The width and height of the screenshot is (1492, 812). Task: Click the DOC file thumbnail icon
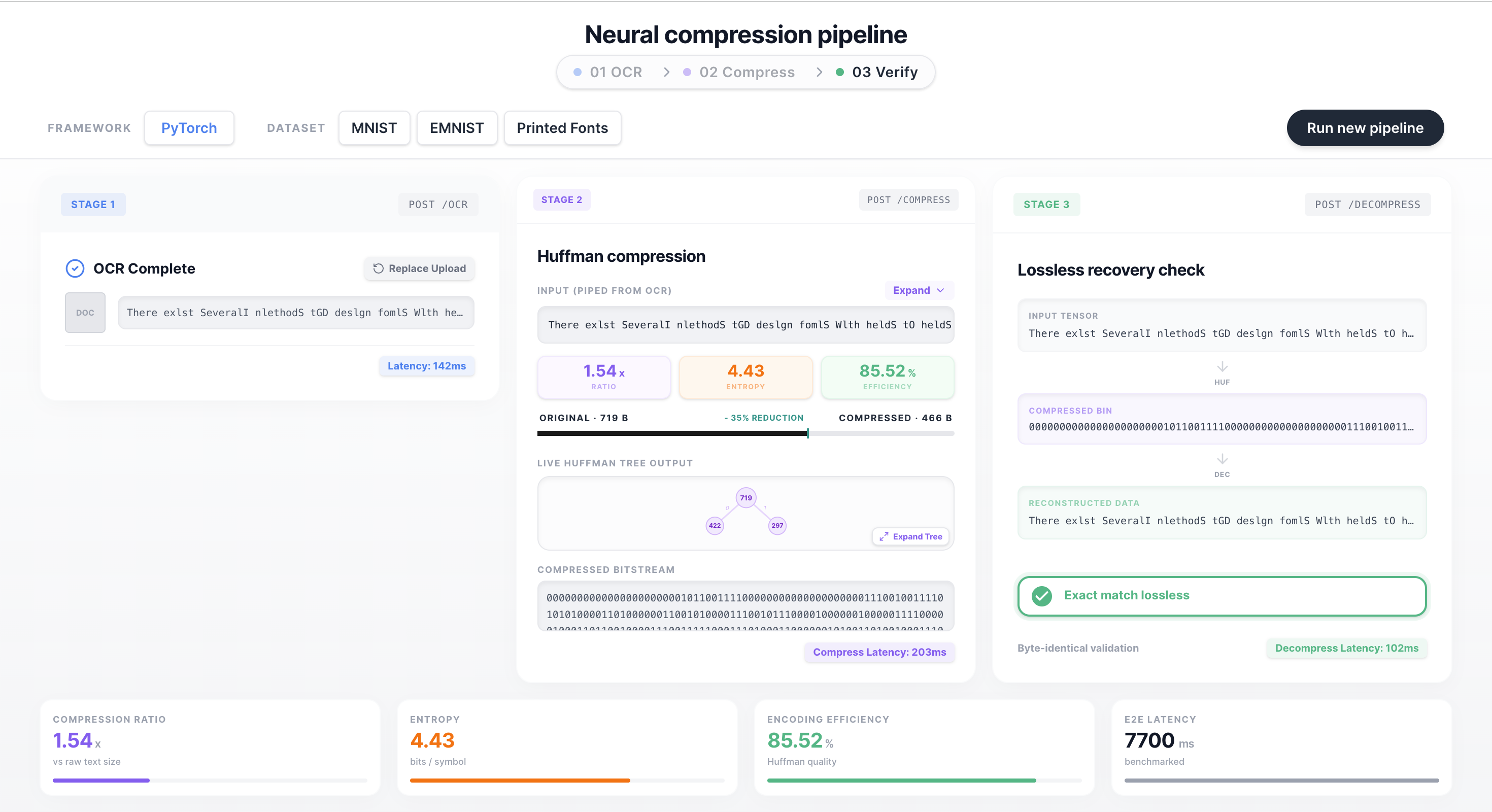85,313
